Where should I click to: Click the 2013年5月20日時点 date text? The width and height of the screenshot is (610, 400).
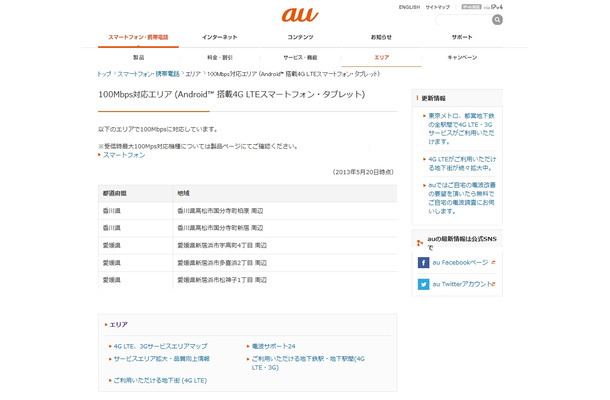(x=363, y=172)
